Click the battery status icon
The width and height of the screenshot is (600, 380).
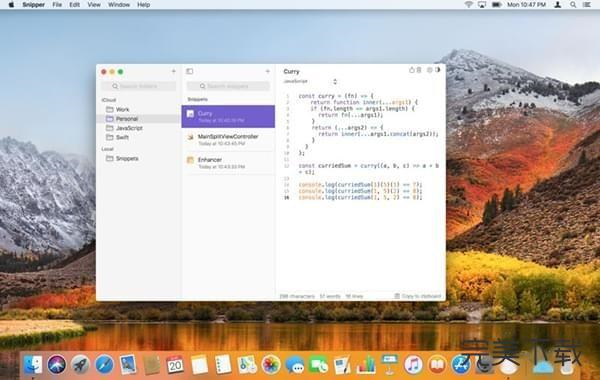pos(497,5)
